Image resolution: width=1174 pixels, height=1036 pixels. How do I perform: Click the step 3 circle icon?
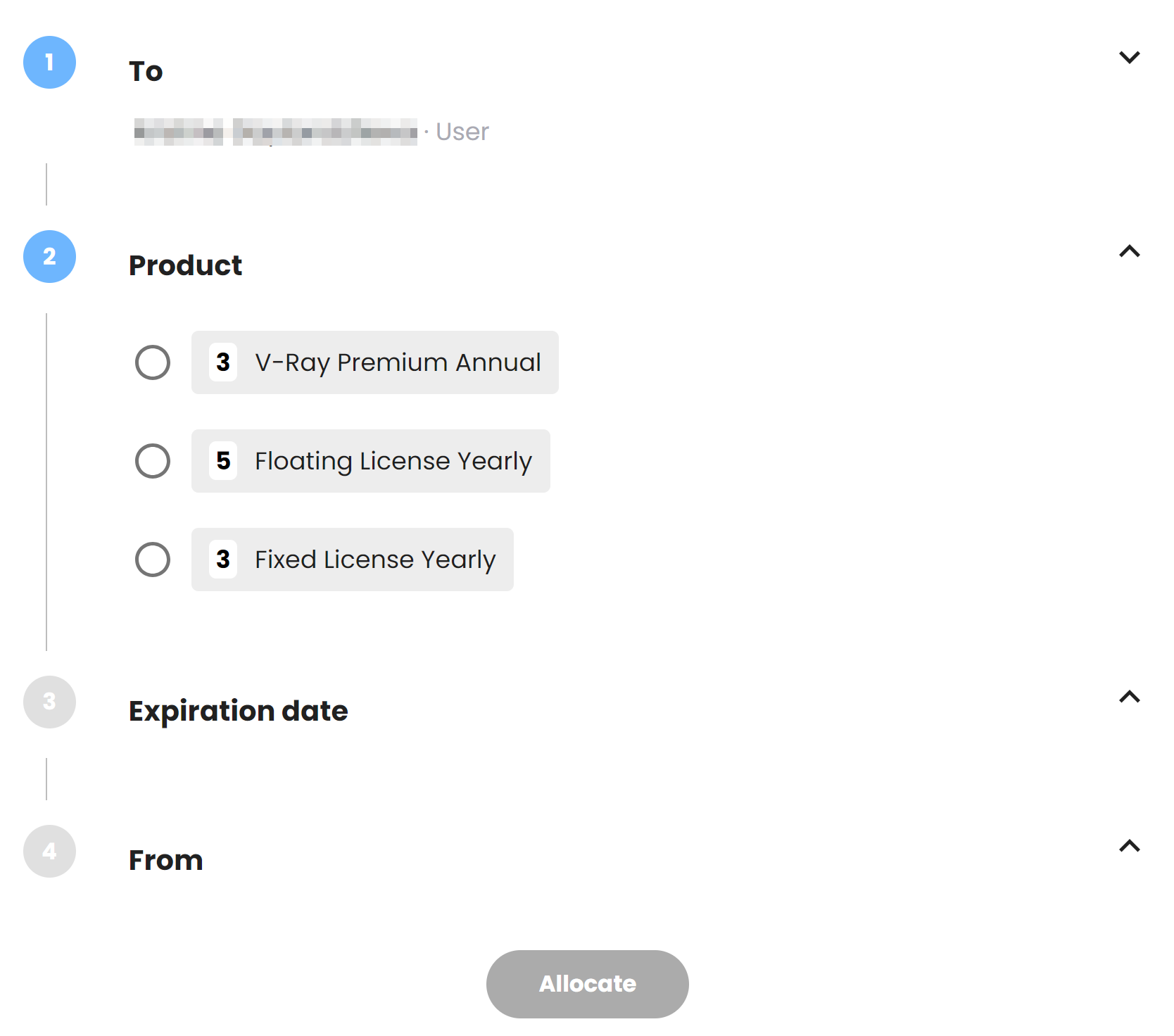pyautogui.click(x=49, y=702)
